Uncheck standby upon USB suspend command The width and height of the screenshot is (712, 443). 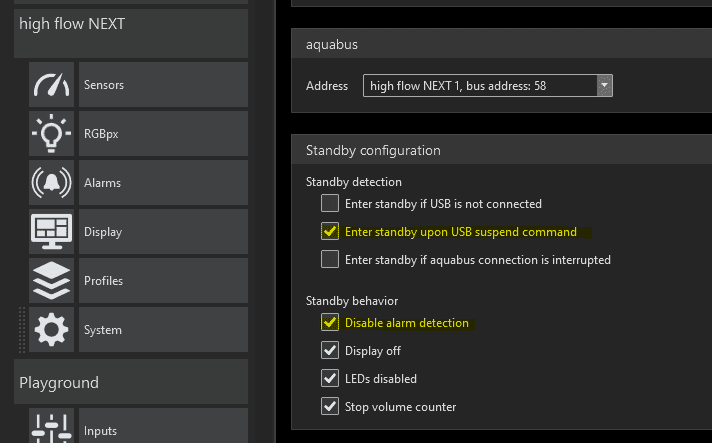(x=330, y=231)
